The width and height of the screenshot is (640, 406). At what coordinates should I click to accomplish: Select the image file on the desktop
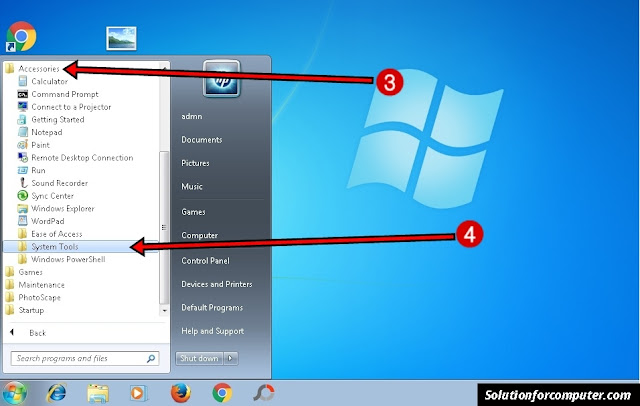tap(121, 38)
